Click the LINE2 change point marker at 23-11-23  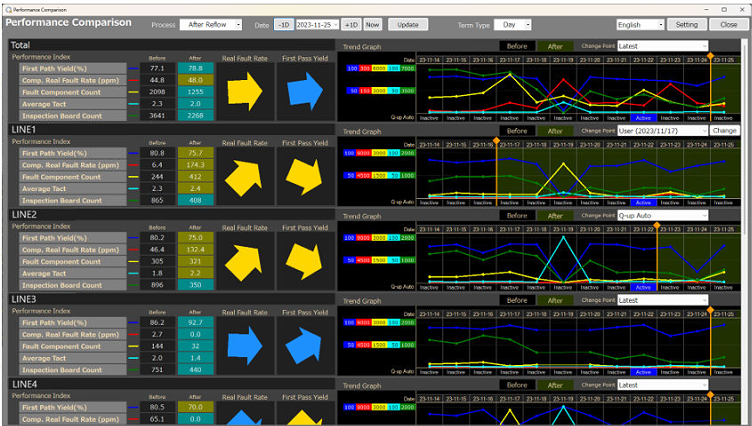coord(657,225)
